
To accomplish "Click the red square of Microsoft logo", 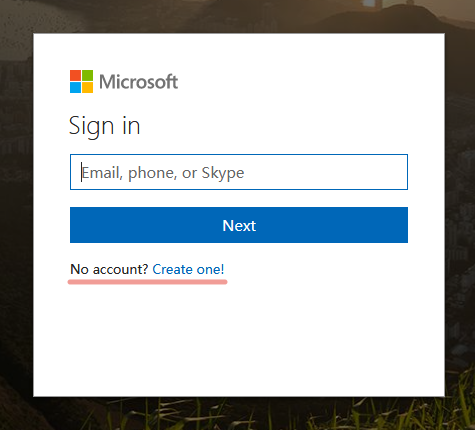I will (x=75, y=75).
